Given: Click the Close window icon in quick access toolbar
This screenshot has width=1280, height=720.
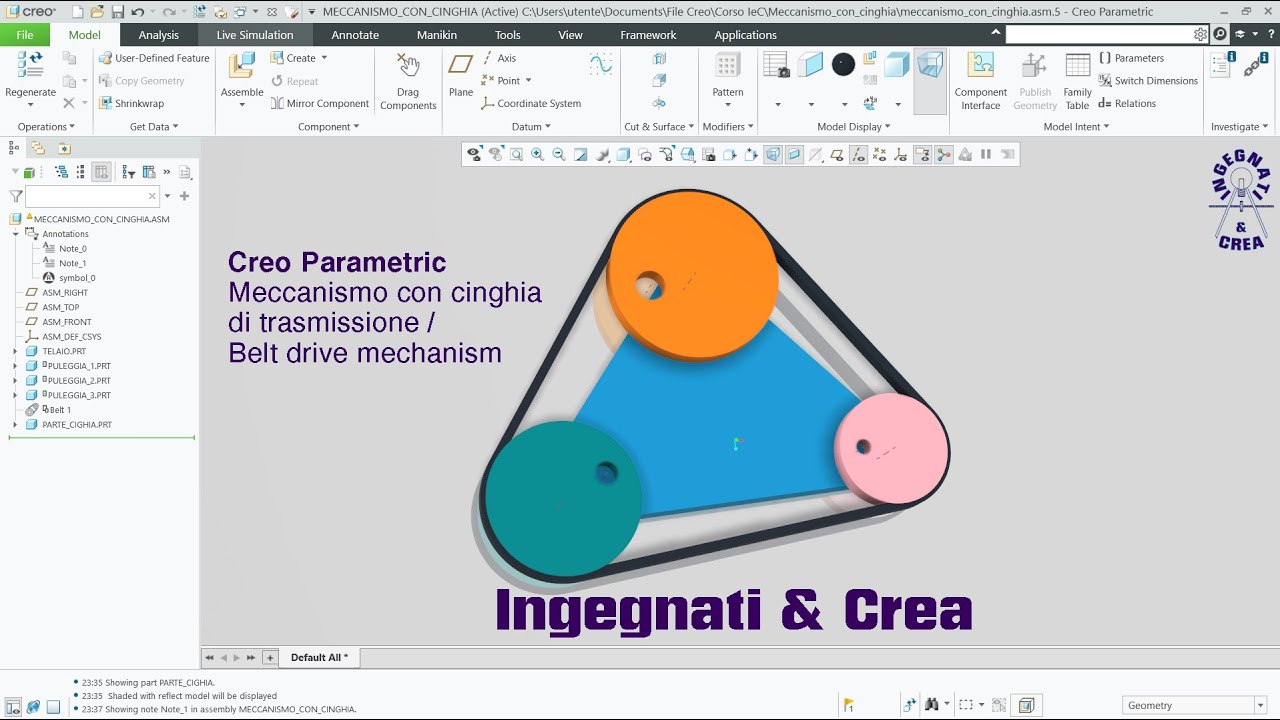Looking at the screenshot, I should (x=272, y=12).
